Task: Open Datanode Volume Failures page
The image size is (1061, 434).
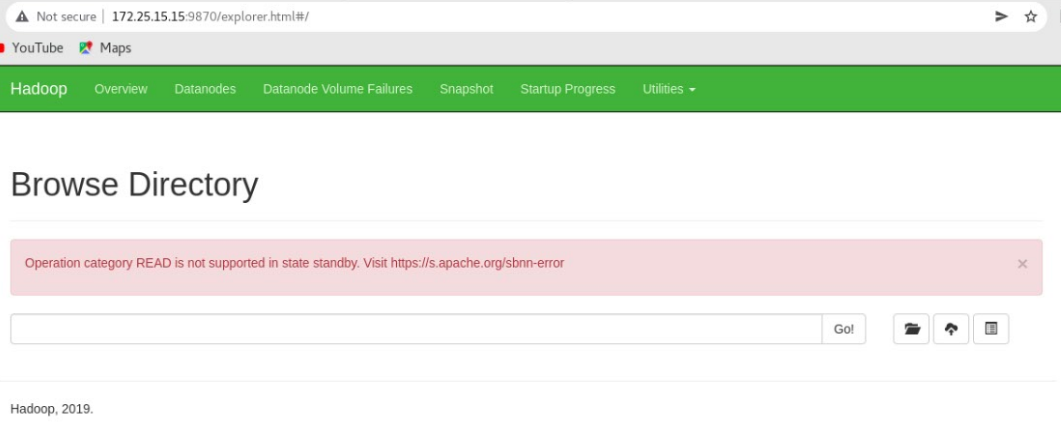Action: tap(338, 89)
